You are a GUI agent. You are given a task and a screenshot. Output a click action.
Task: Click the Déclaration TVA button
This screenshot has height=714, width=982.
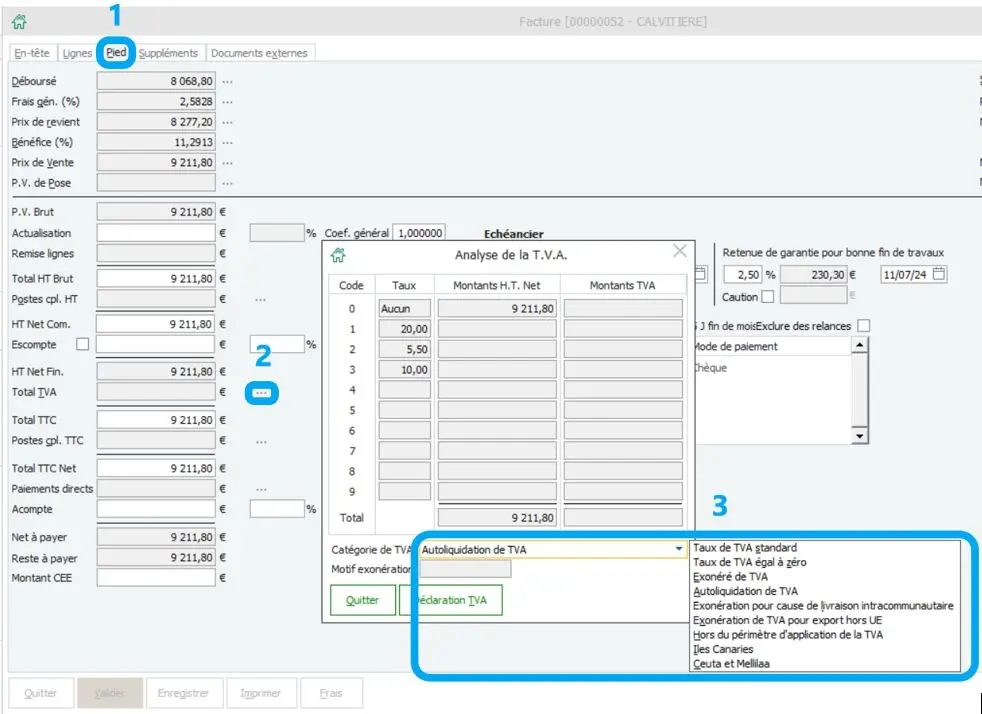click(451, 600)
